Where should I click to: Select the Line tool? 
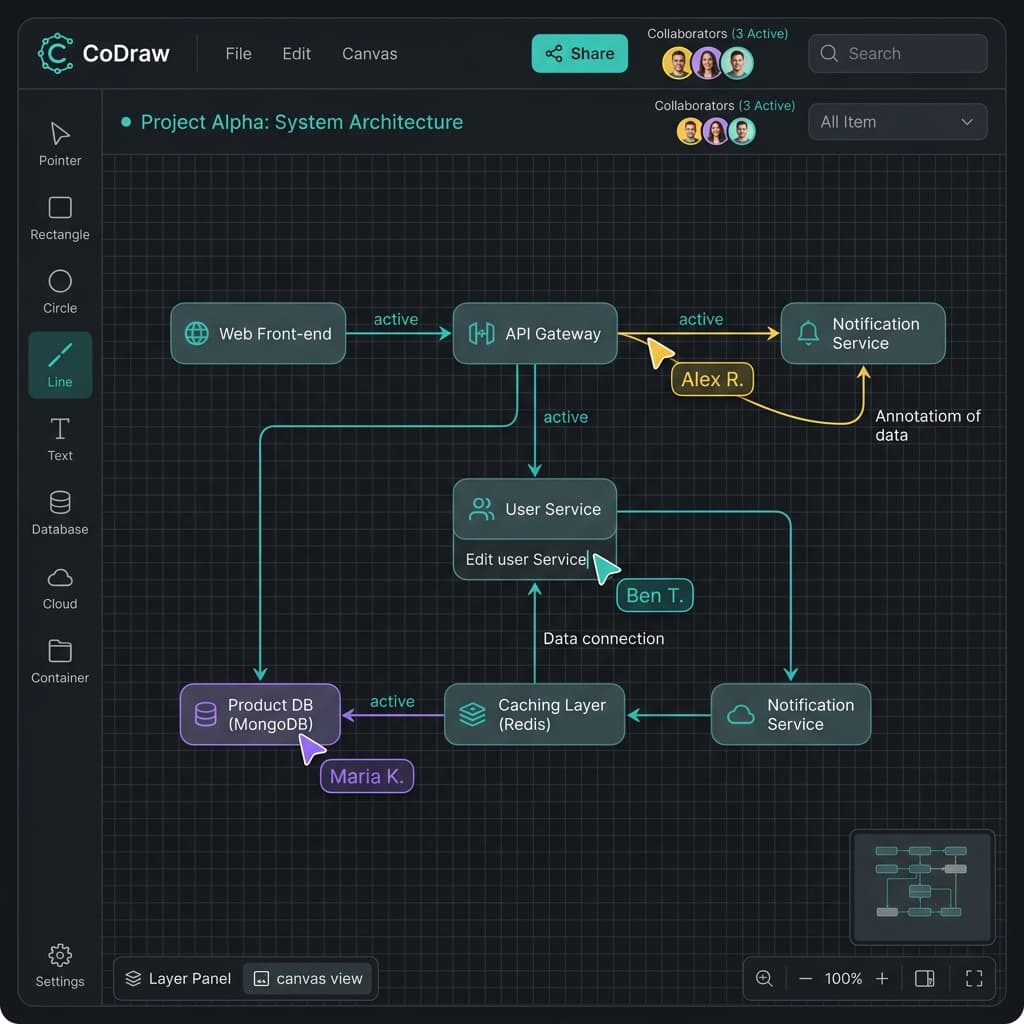(59, 365)
